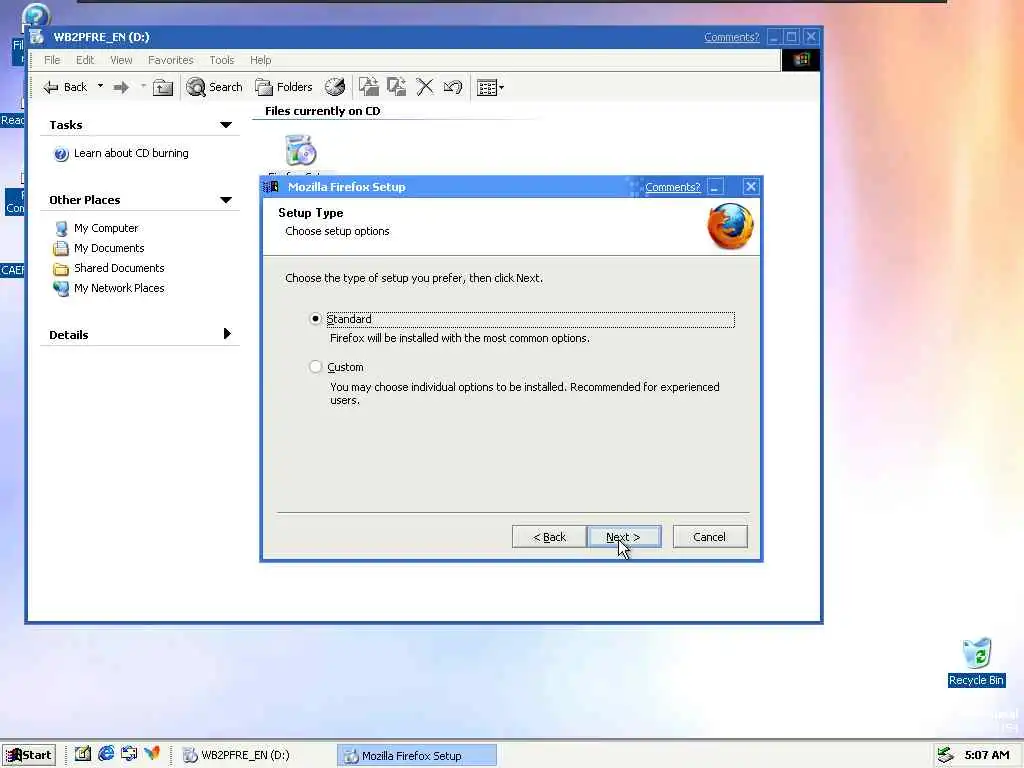Image resolution: width=1024 pixels, height=768 pixels.
Task: Click Next in Firefox Setup
Action: (624, 537)
